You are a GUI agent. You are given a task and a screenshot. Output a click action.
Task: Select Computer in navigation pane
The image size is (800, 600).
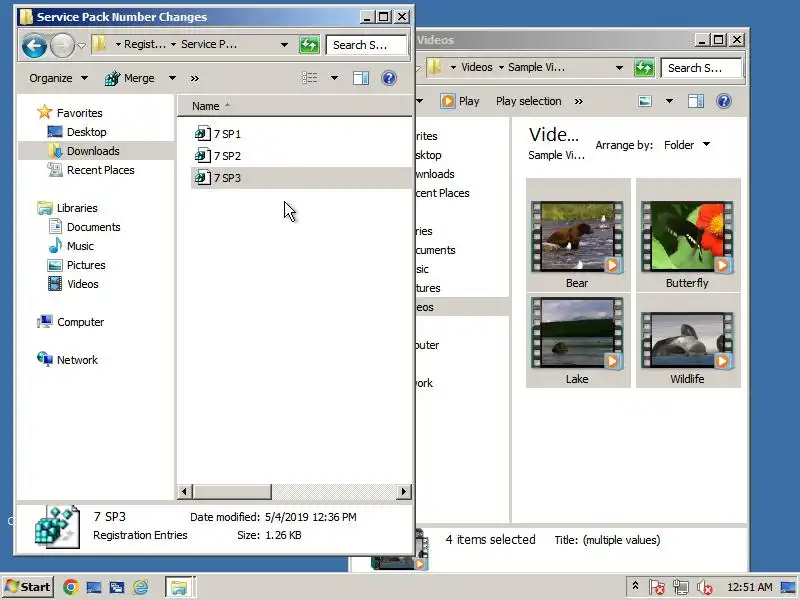pos(70,322)
